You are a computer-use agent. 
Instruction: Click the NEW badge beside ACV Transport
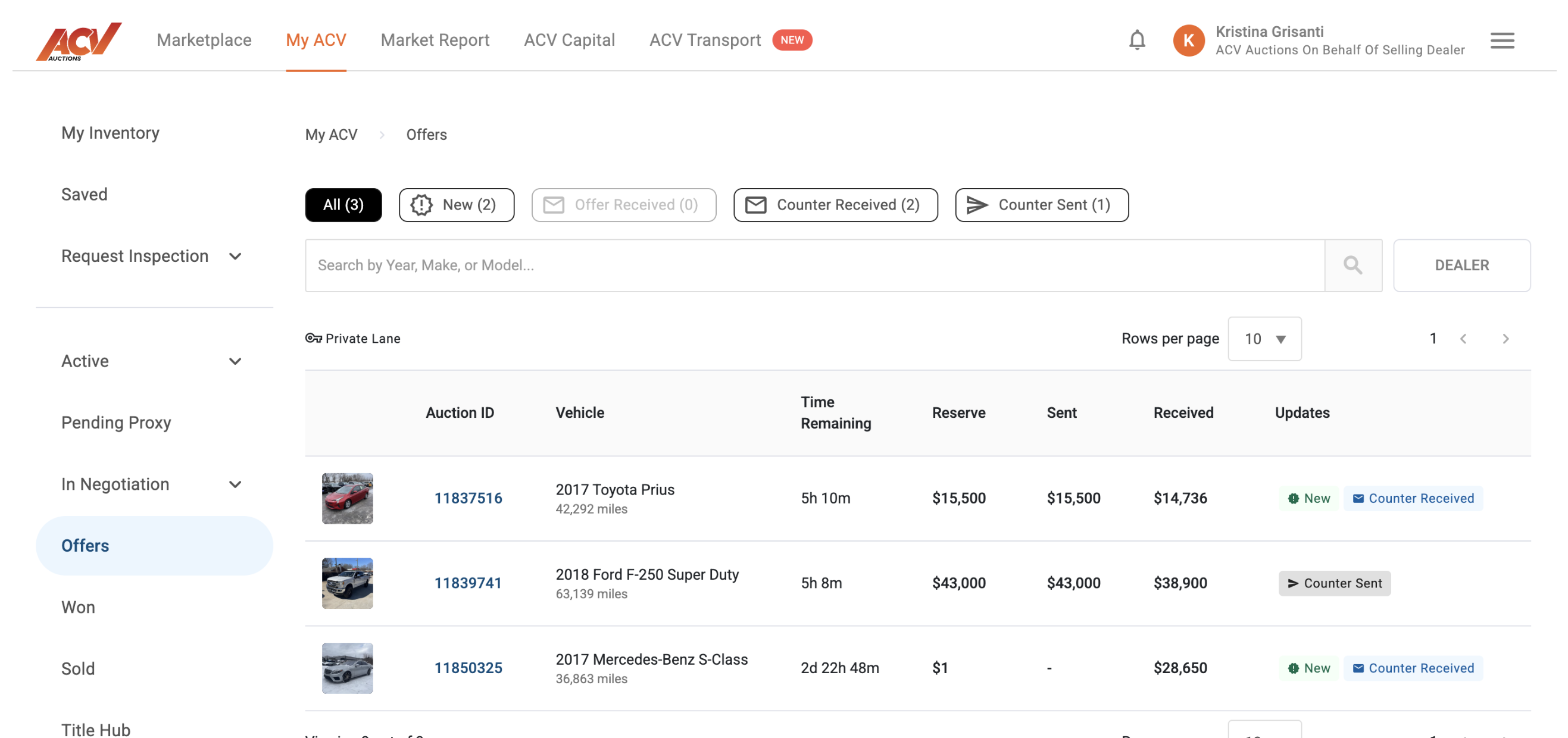point(791,39)
